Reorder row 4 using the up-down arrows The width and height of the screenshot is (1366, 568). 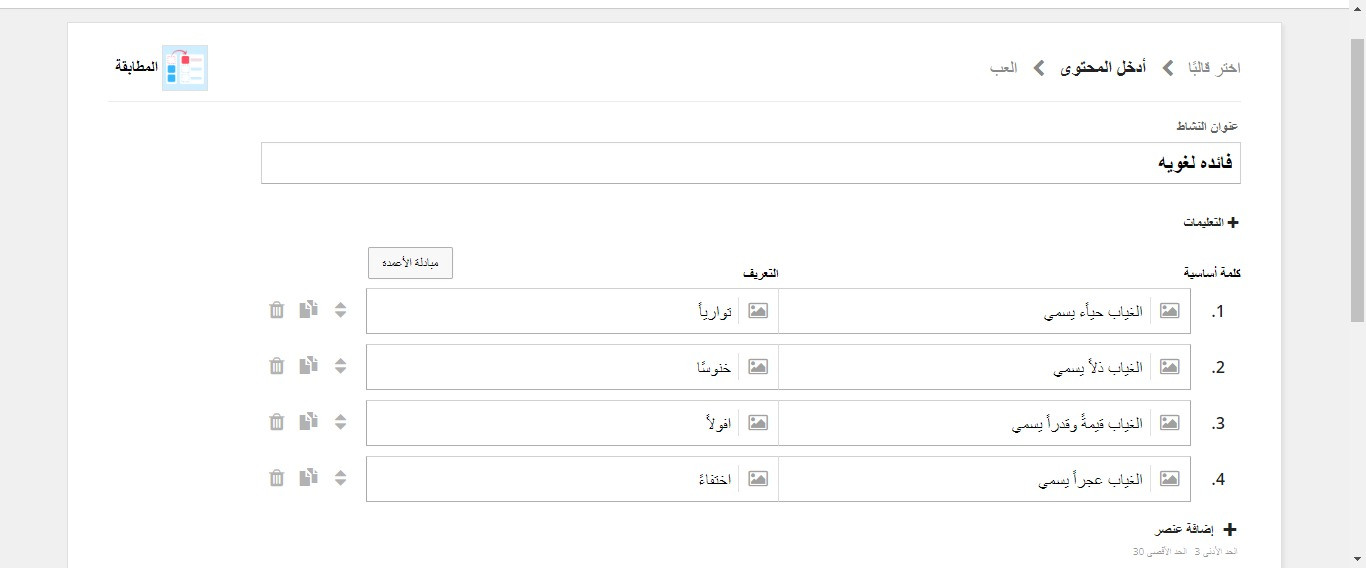point(340,479)
